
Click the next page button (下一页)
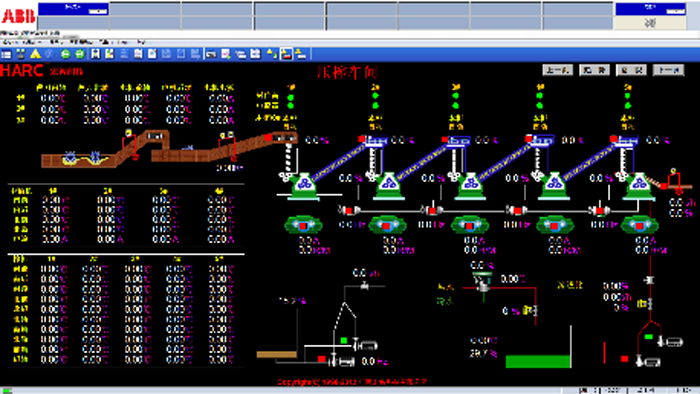pos(668,70)
